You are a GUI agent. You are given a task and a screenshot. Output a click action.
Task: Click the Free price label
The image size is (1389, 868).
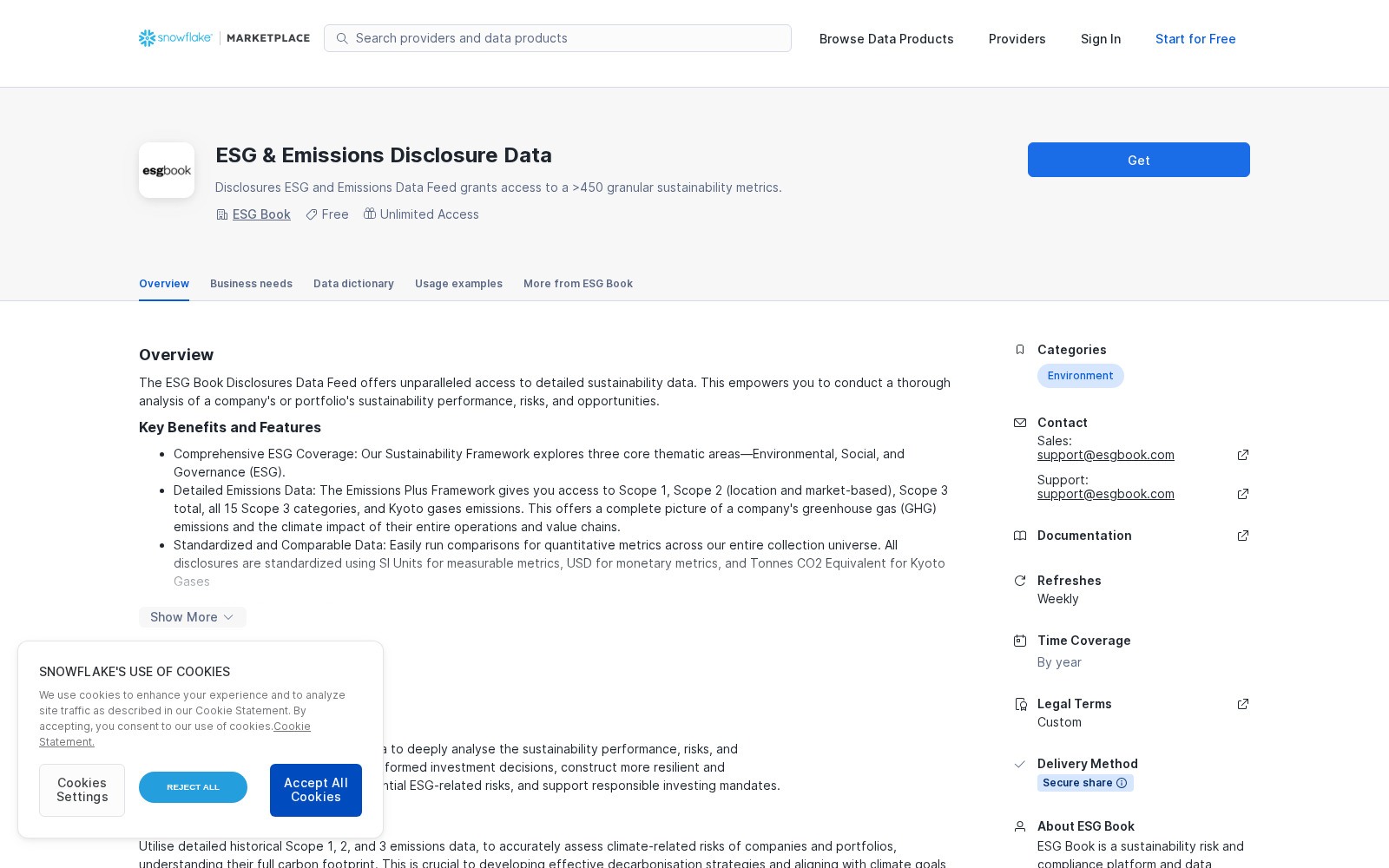click(335, 214)
